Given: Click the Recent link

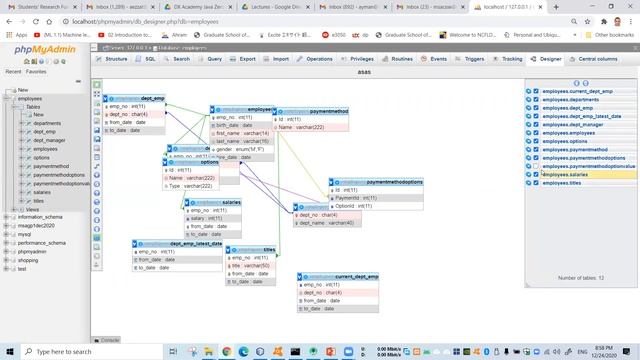Looking at the screenshot, I should tap(13, 72).
